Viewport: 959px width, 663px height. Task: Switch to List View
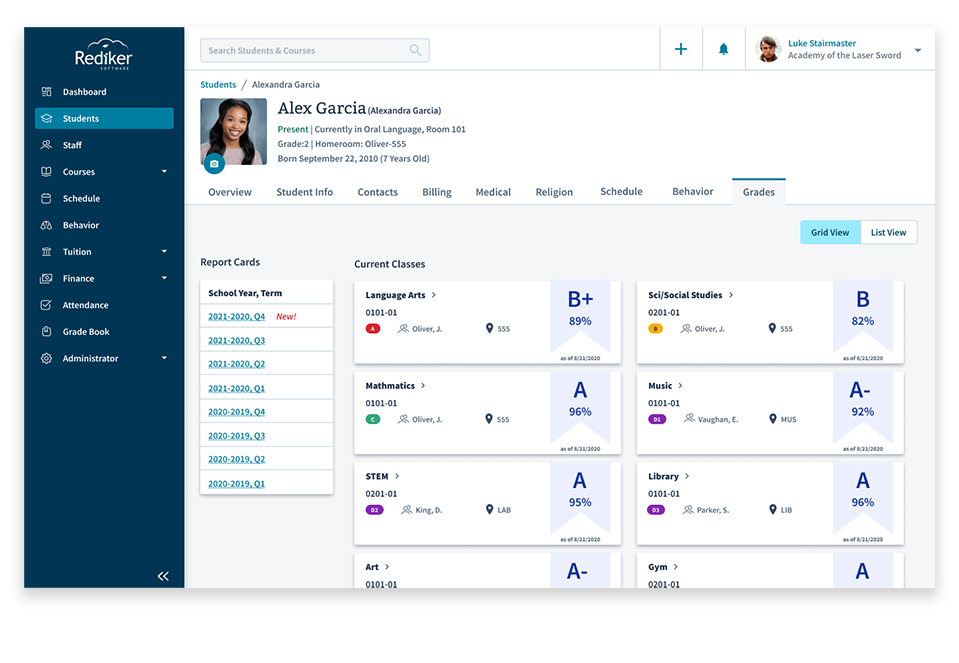pyautogui.click(x=889, y=232)
